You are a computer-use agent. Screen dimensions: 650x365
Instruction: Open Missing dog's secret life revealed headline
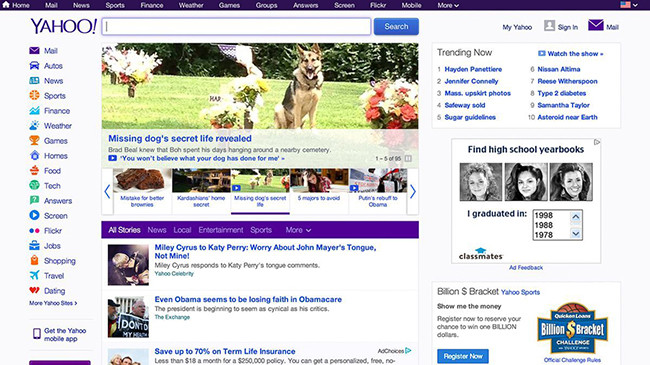pos(180,139)
